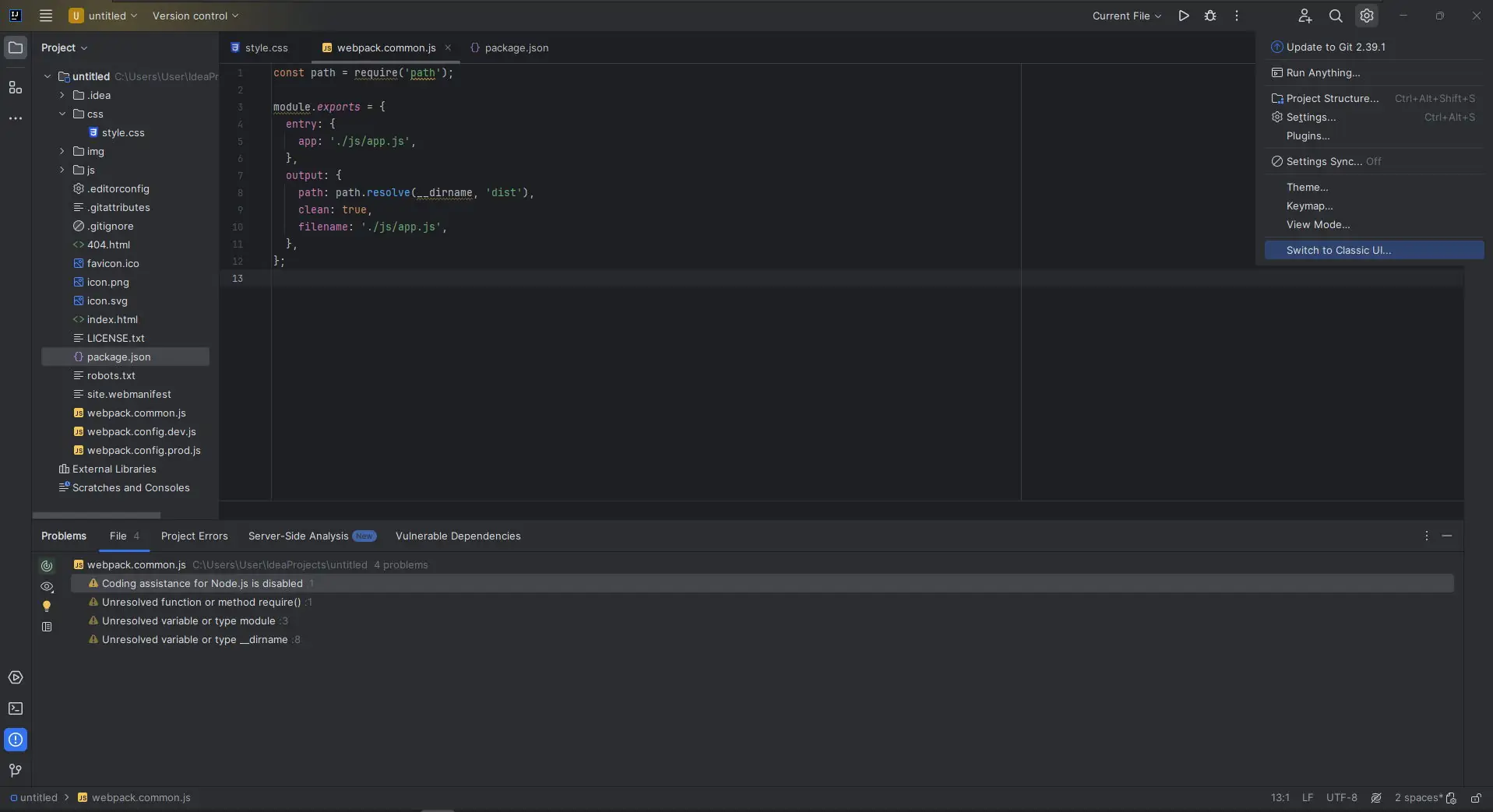Open the Git tool window icon

pyautogui.click(x=16, y=770)
